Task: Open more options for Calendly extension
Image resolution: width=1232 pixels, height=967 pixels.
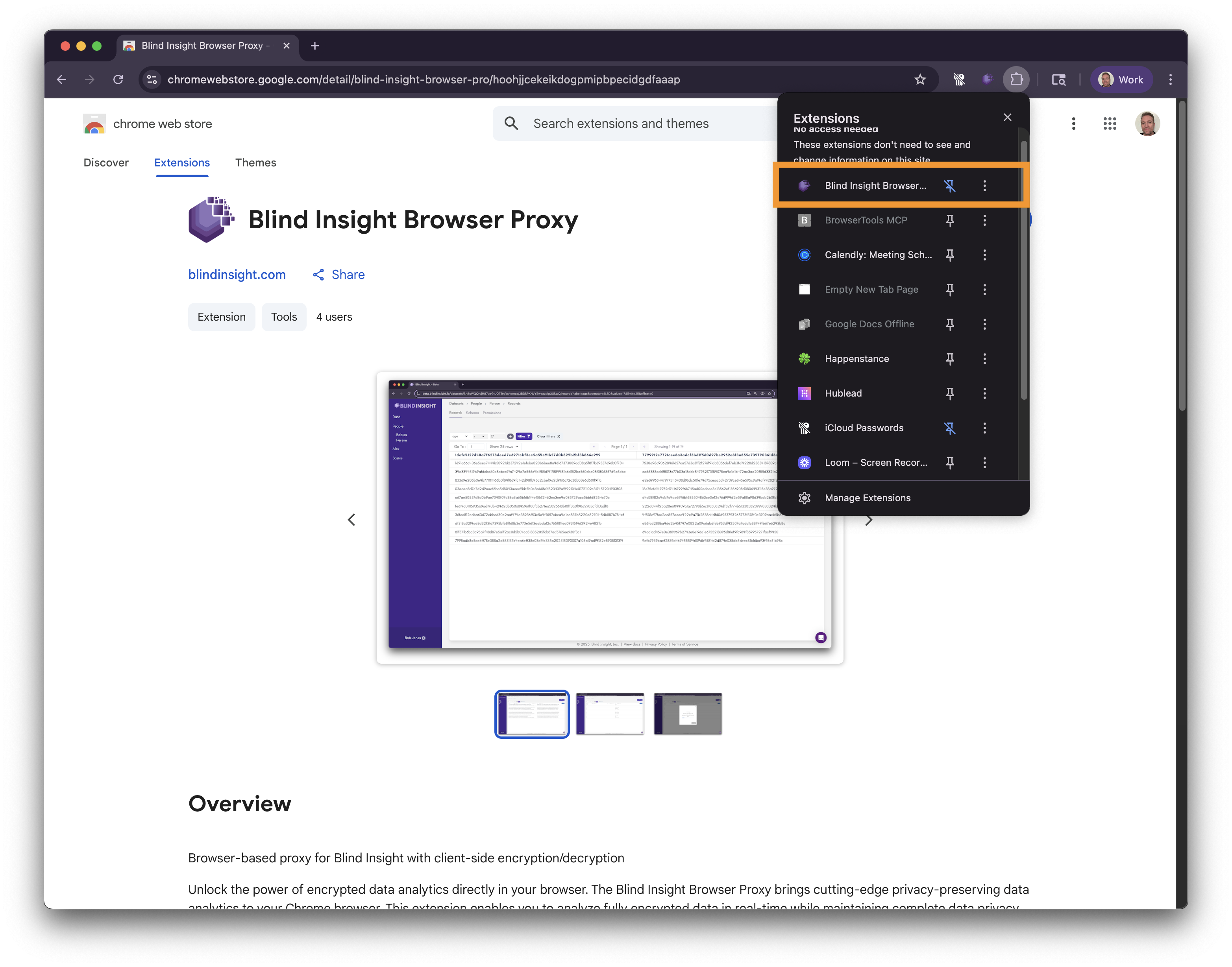Action: [x=984, y=255]
